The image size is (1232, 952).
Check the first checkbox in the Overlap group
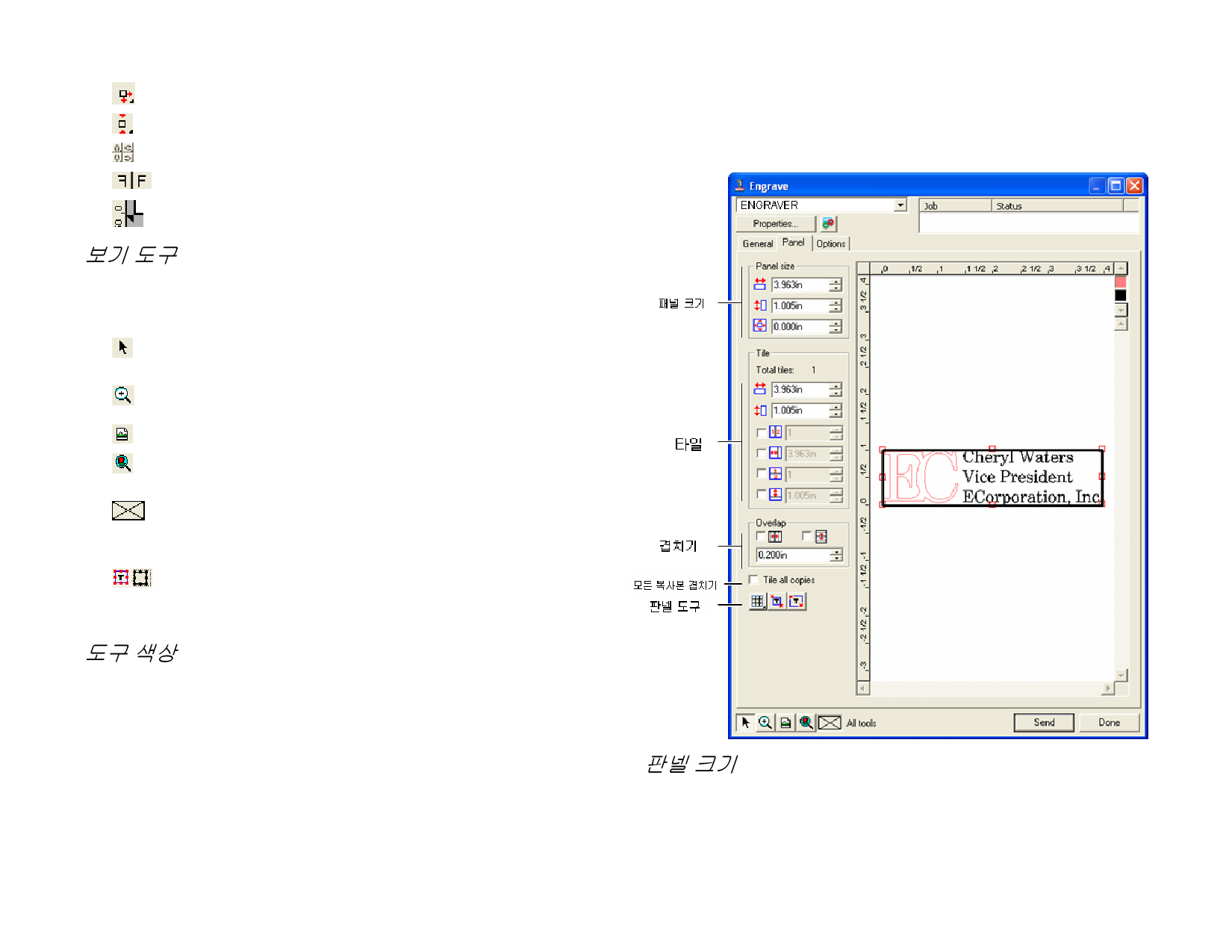click(761, 536)
